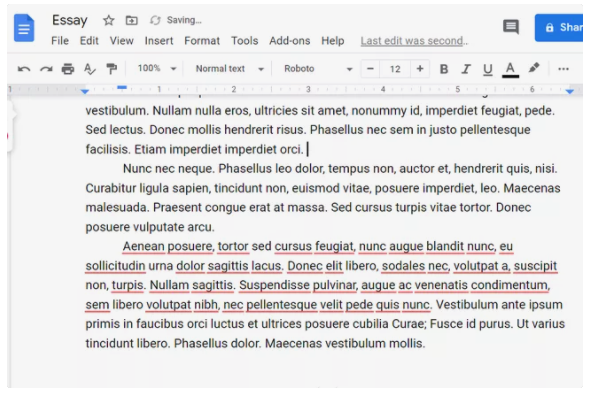The image size is (593, 398).
Task: Click the word Curabitur in the text
Action: pyautogui.click(x=111, y=188)
